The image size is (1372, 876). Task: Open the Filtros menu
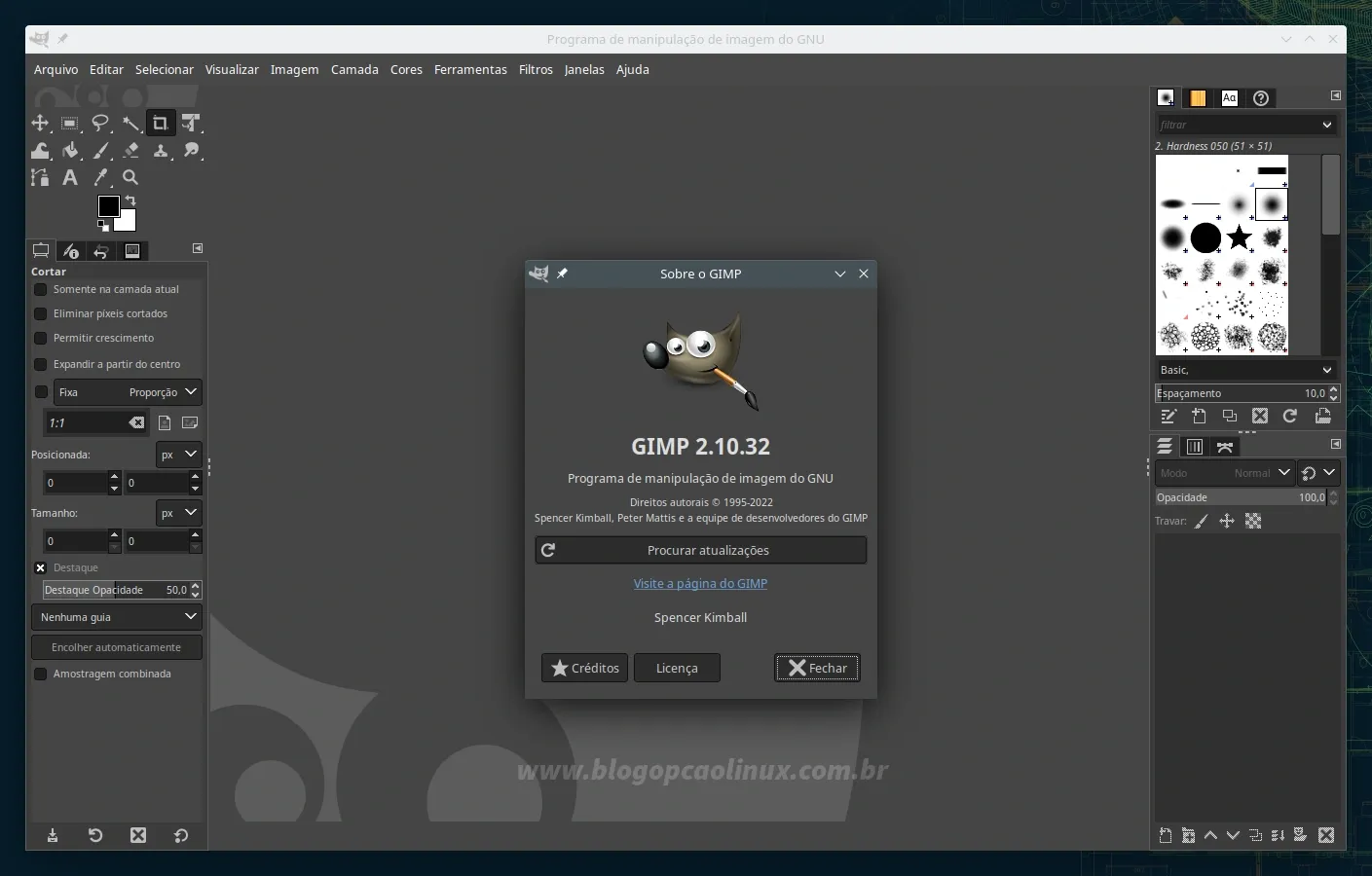click(536, 69)
